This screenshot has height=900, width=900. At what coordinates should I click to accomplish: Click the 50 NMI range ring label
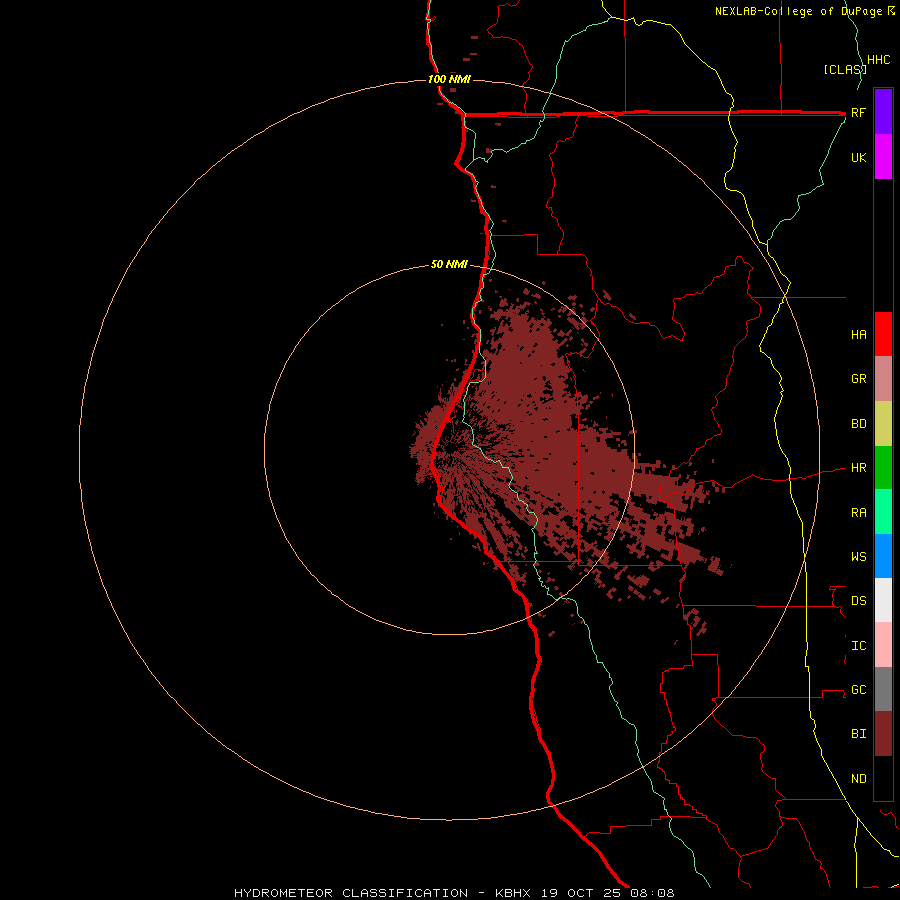[x=449, y=264]
